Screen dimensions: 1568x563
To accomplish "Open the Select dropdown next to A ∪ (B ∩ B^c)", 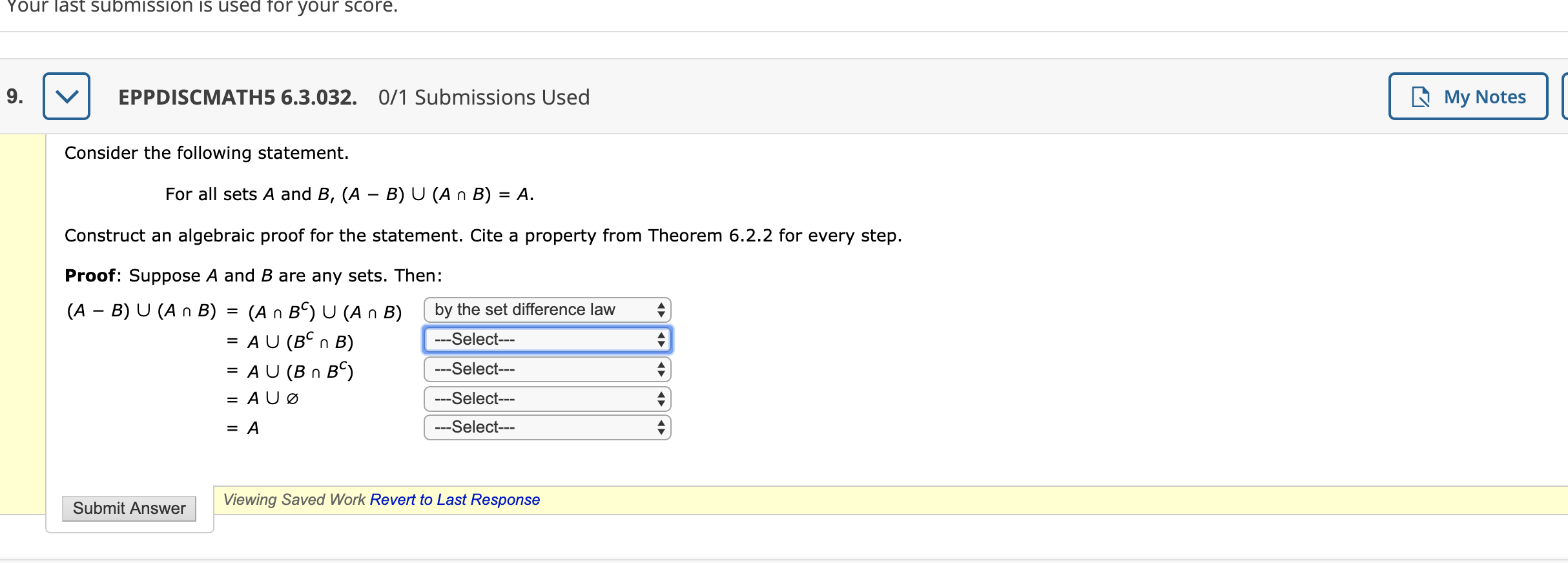I will coord(546,369).
